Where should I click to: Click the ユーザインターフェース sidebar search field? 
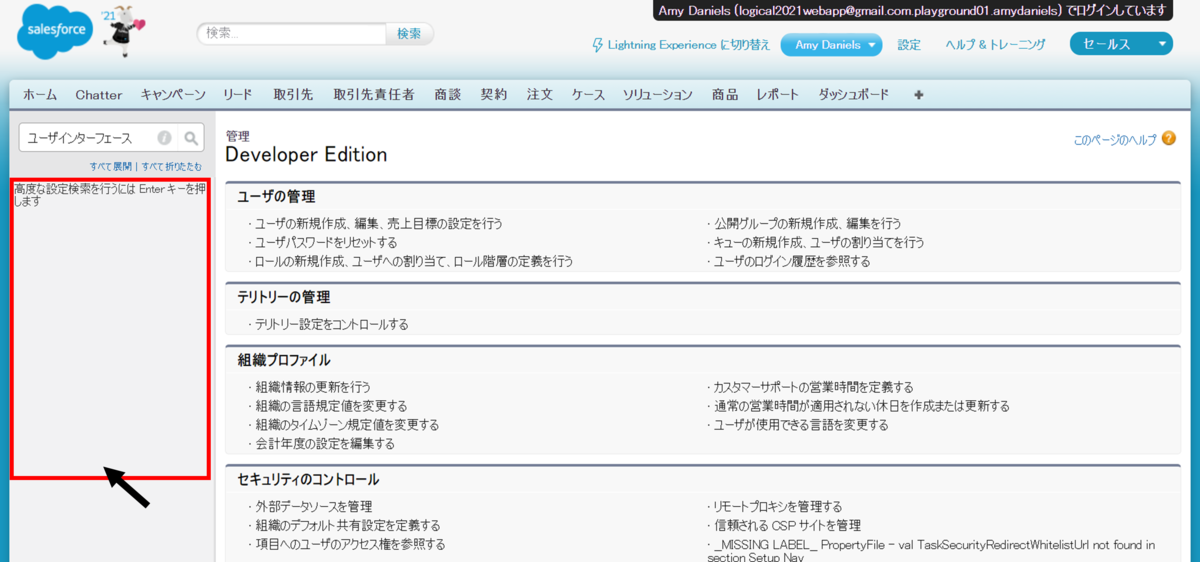tap(89, 138)
